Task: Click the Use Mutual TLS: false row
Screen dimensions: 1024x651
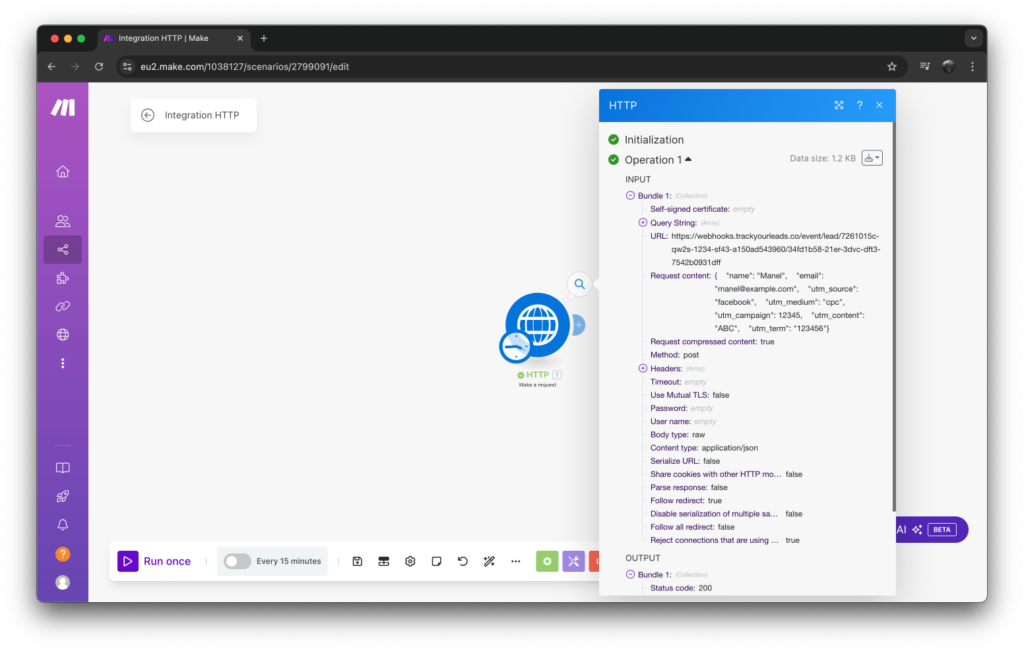Action: click(x=690, y=395)
